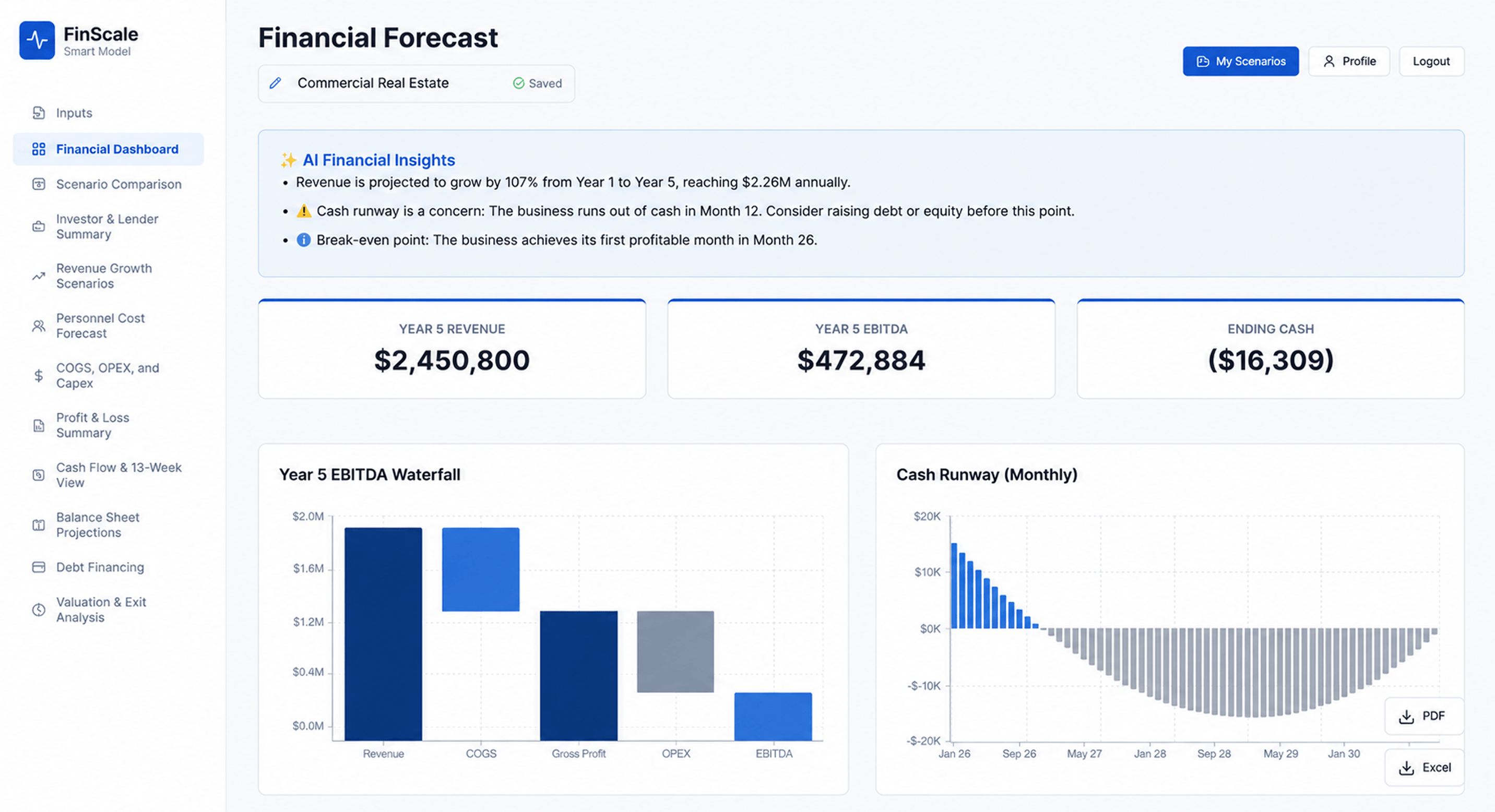Click the sparkle icon next to AI Financial Insights
Viewport: 1495px width, 812px height.
pos(289,160)
